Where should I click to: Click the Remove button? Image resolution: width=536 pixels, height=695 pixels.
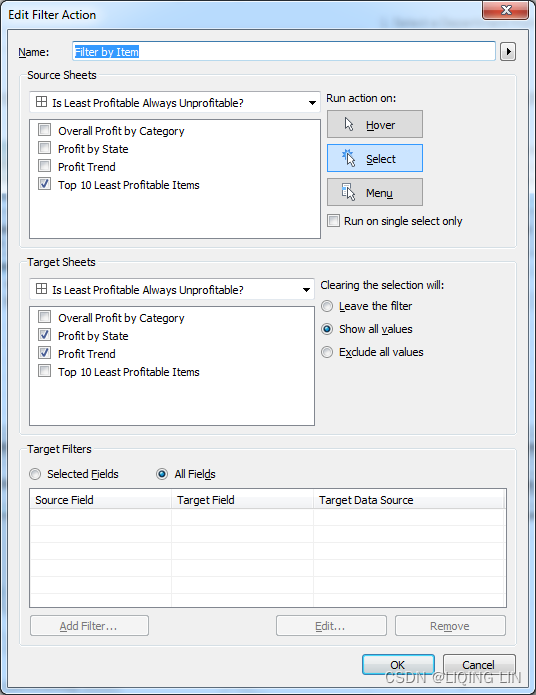[450, 625]
